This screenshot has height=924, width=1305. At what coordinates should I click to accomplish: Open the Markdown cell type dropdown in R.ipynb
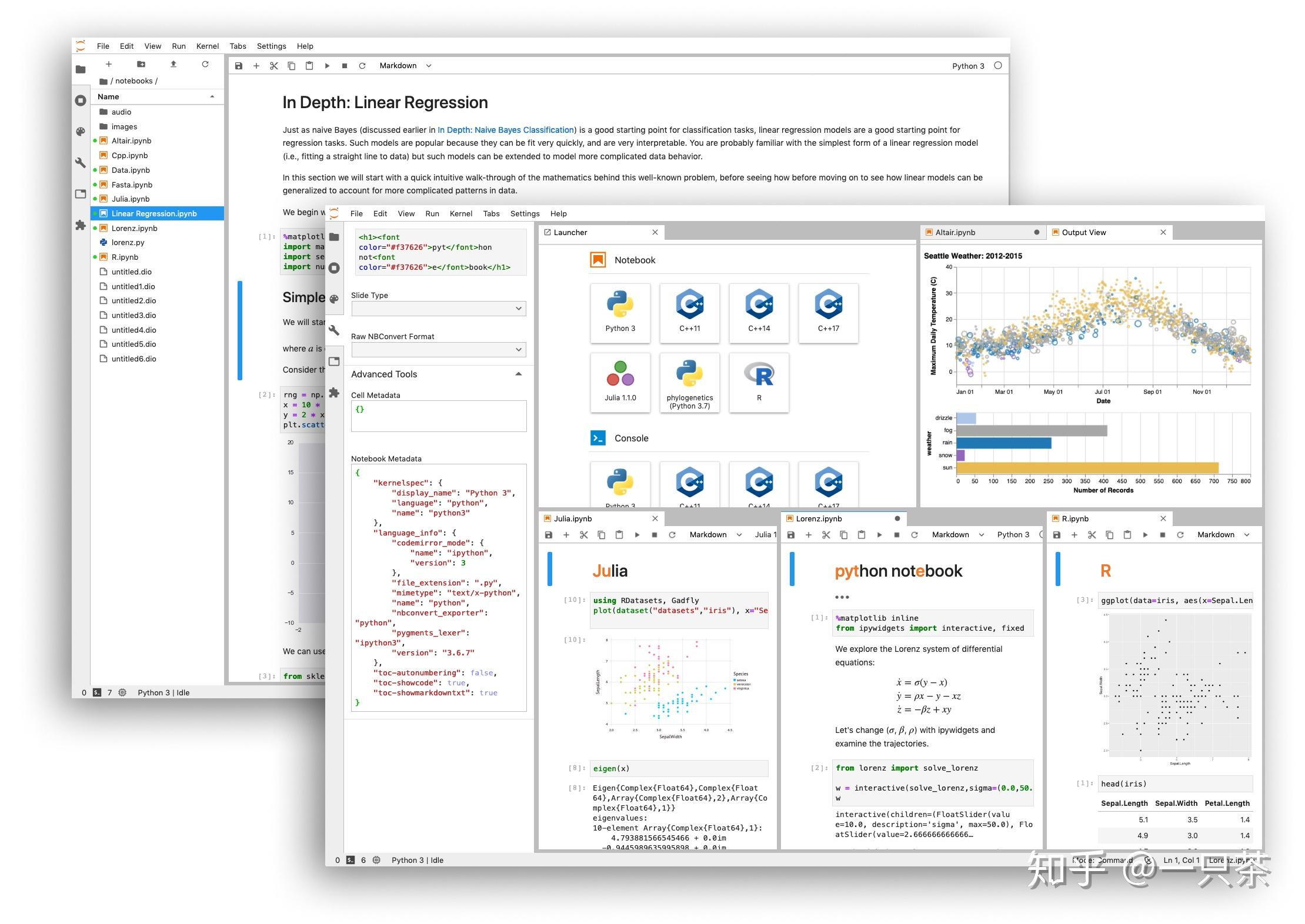1223,535
